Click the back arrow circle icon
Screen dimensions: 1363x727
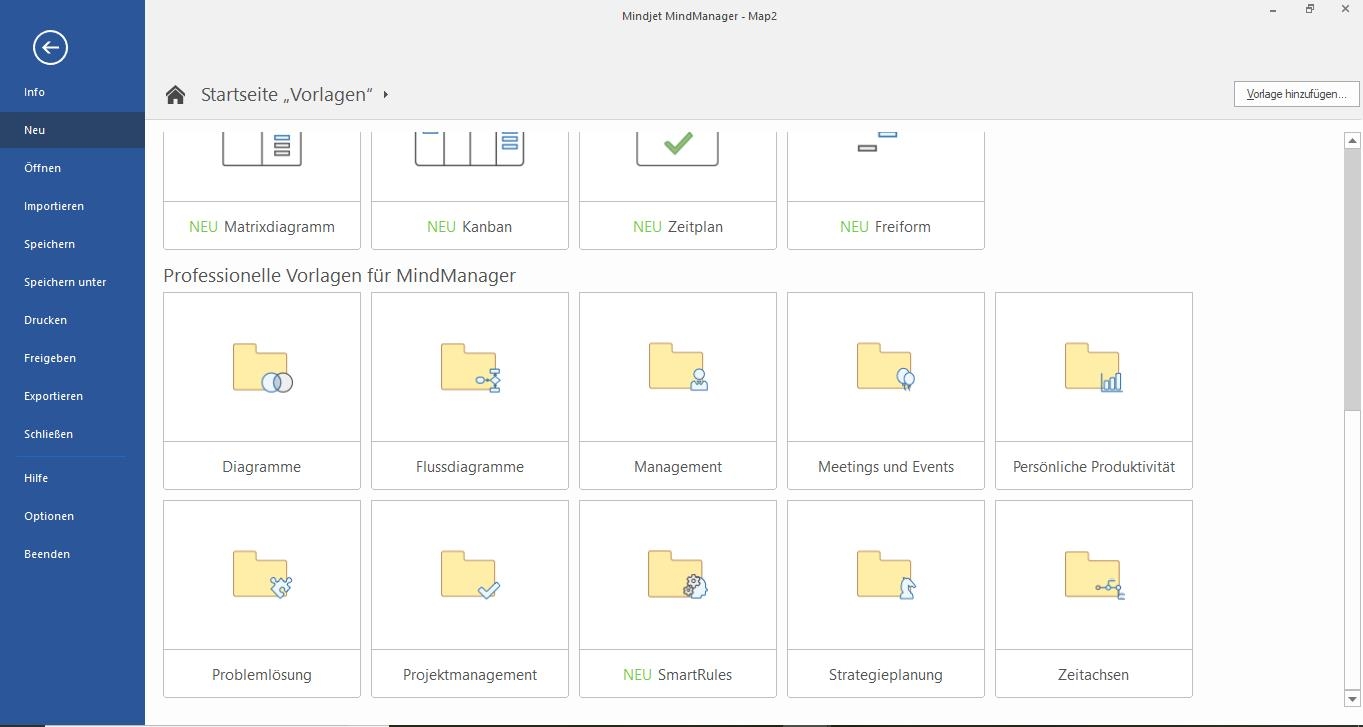click(50, 47)
